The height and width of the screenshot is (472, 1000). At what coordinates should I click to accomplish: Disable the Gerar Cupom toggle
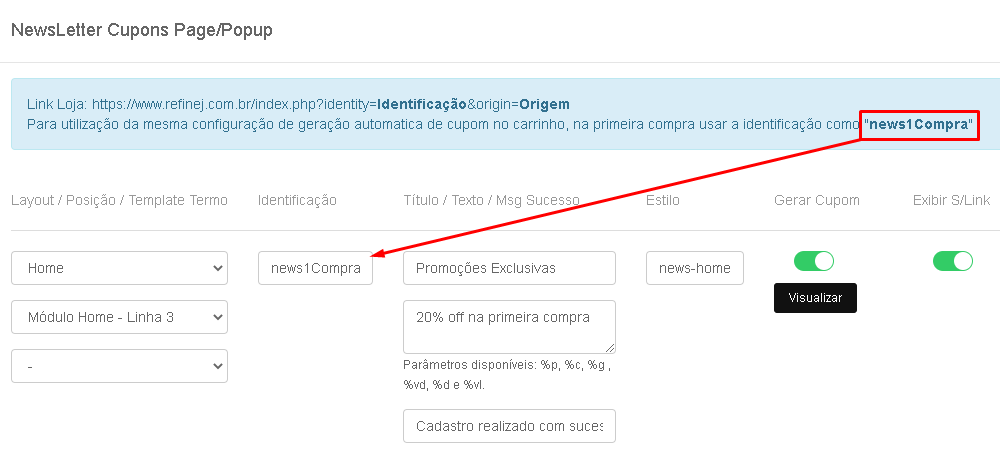(814, 261)
